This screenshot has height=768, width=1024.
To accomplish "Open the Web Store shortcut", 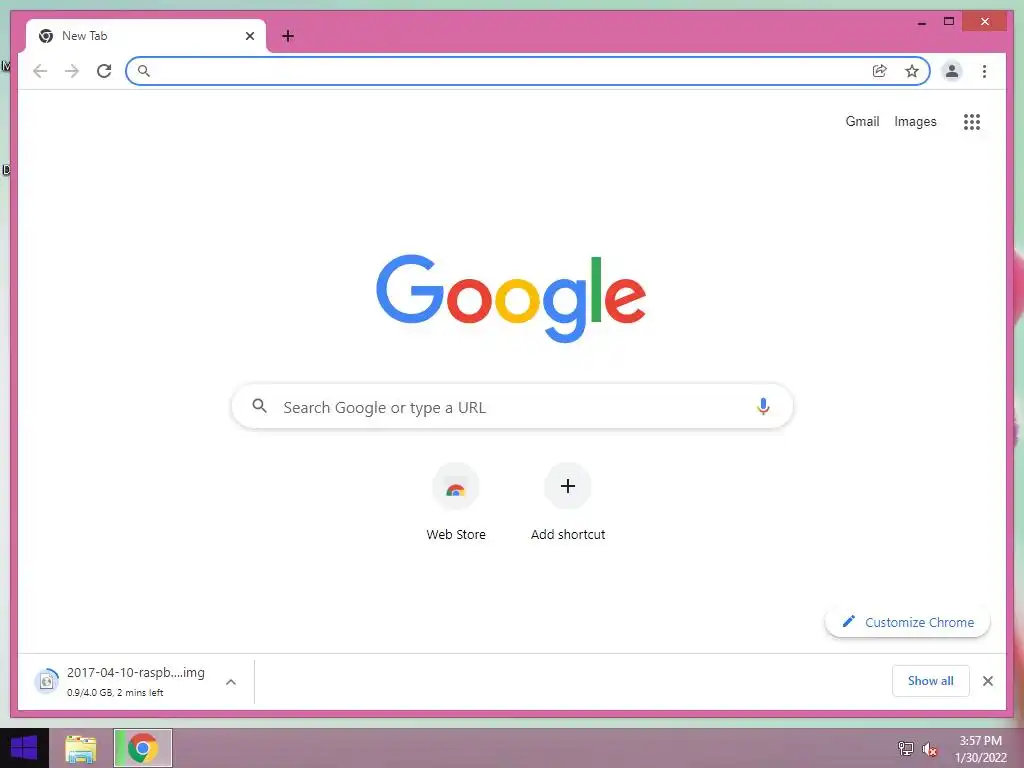I will 456,503.
